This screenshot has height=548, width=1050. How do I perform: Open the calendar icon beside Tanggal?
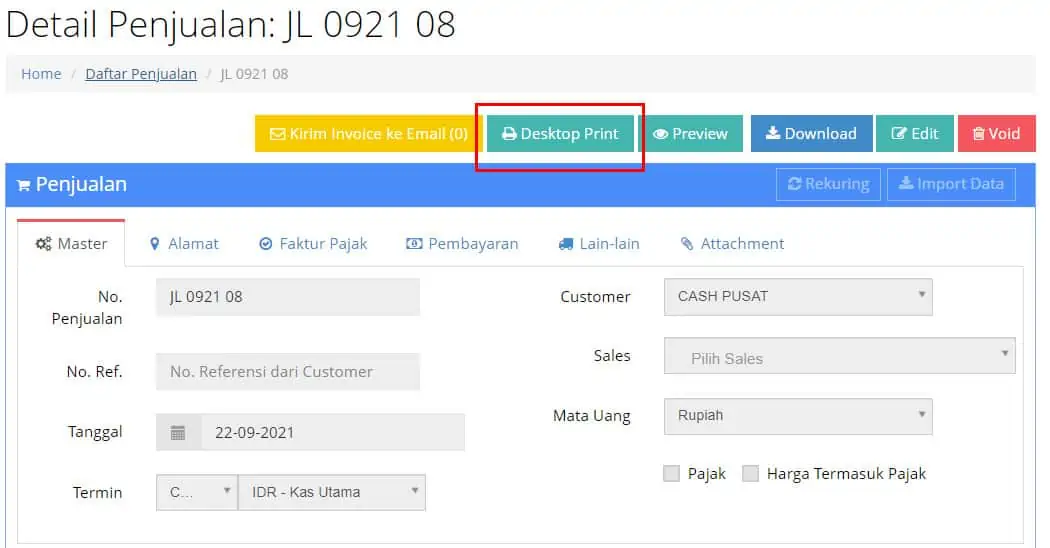point(178,432)
